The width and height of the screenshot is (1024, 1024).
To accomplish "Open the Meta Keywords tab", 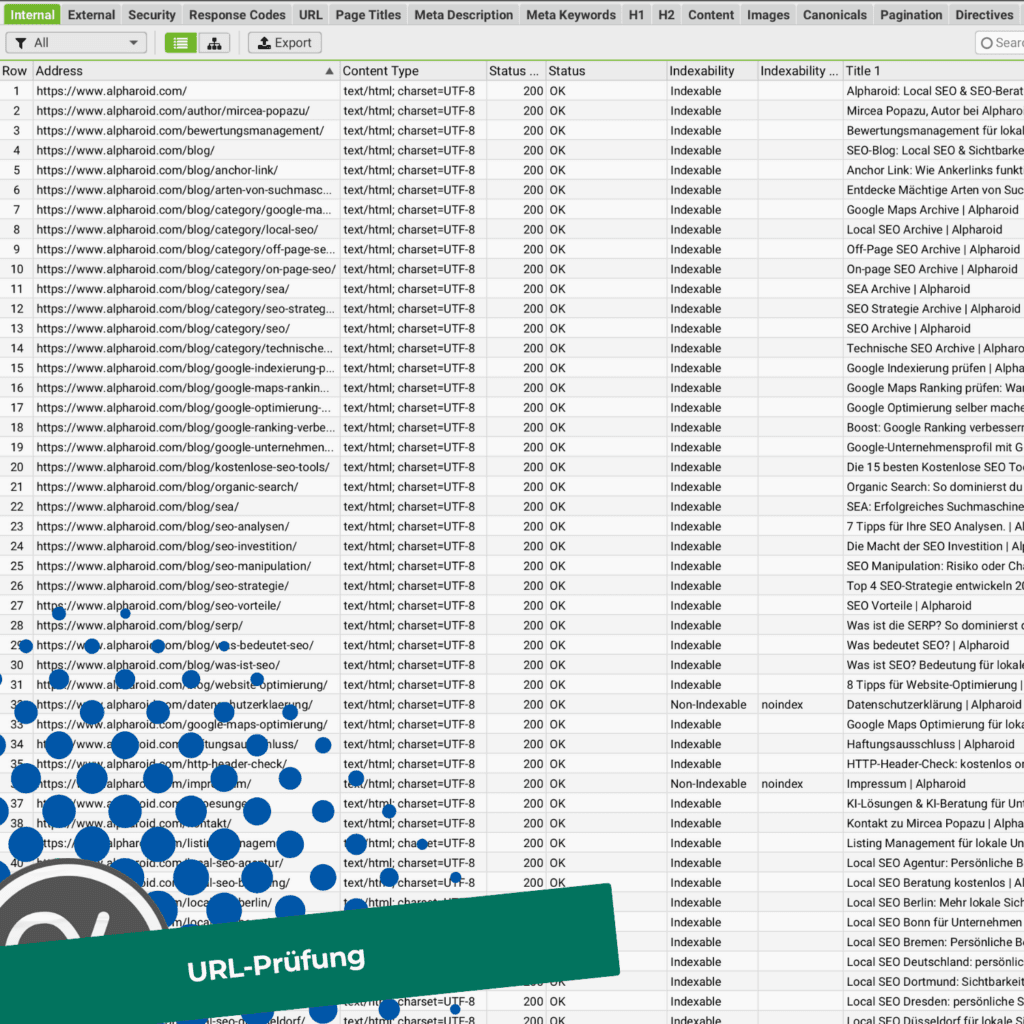I will click(571, 14).
